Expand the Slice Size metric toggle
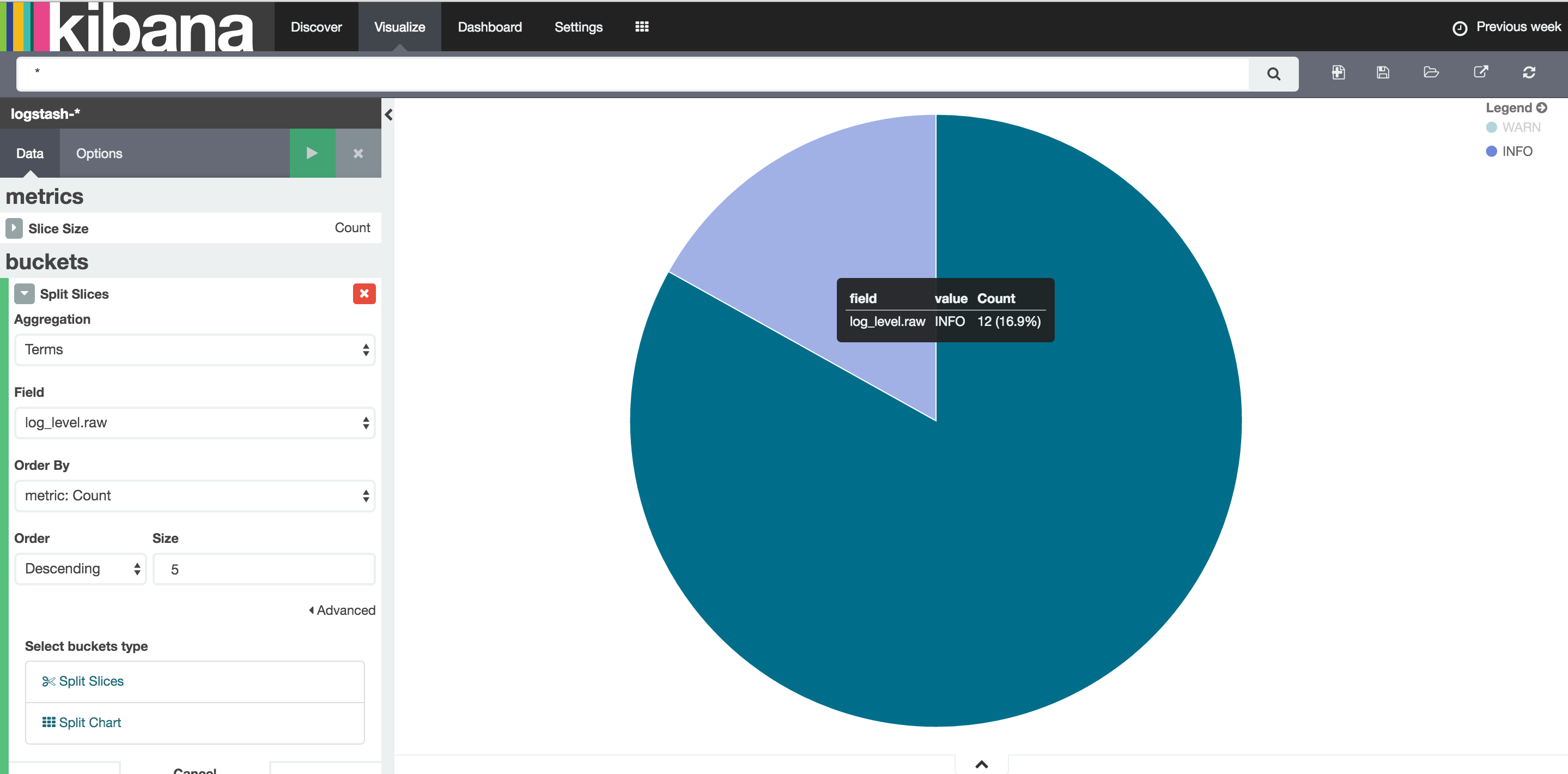The image size is (1568, 774). tap(14, 228)
